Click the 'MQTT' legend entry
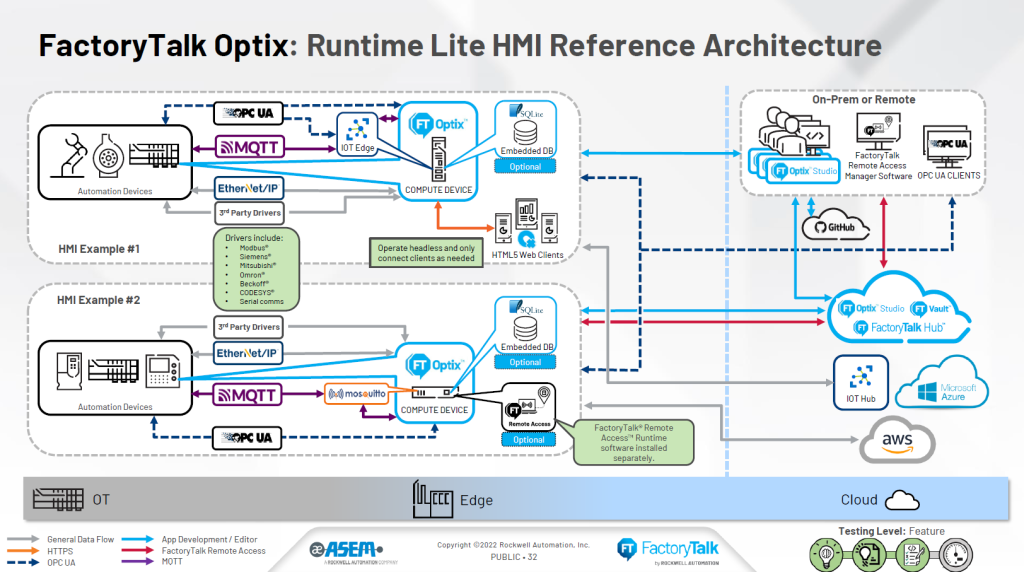The image size is (1024, 572). (x=172, y=562)
